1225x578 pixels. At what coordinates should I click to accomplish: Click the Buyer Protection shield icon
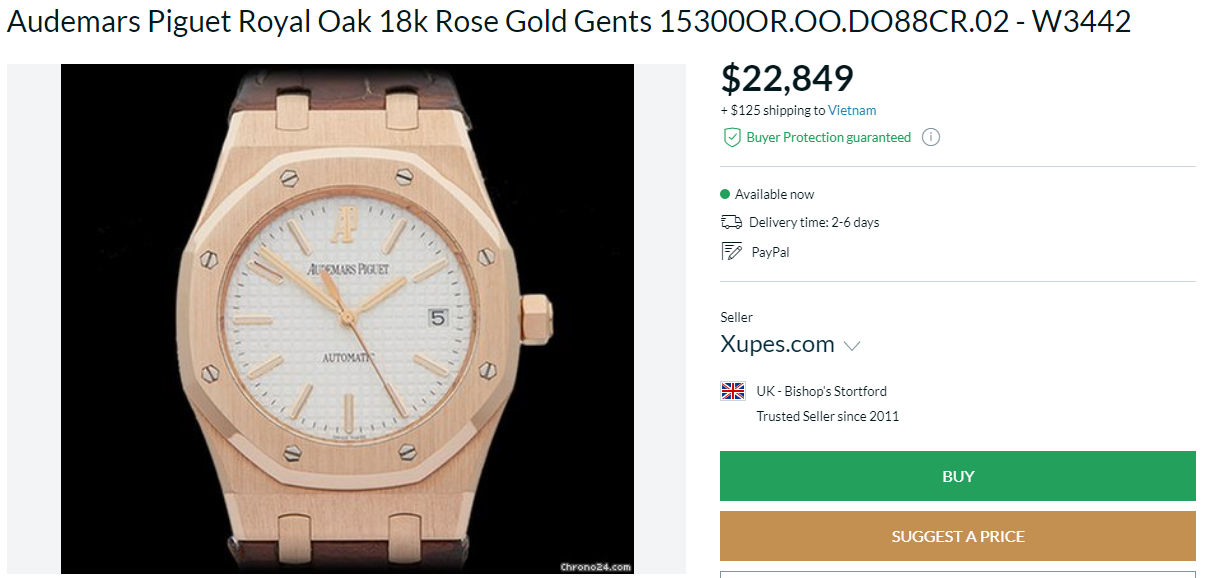click(731, 138)
